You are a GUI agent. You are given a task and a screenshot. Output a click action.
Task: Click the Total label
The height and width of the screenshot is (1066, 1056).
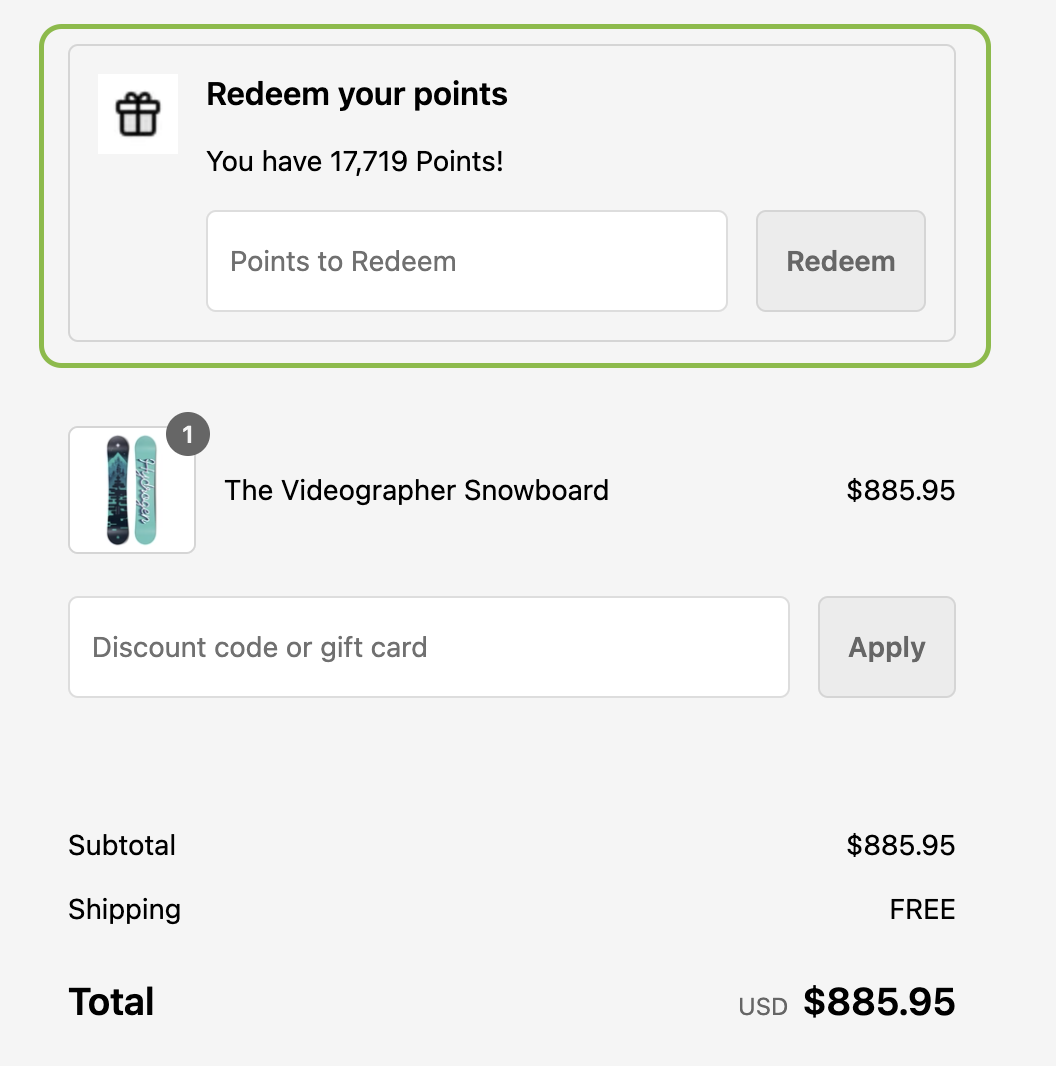click(x=110, y=1001)
